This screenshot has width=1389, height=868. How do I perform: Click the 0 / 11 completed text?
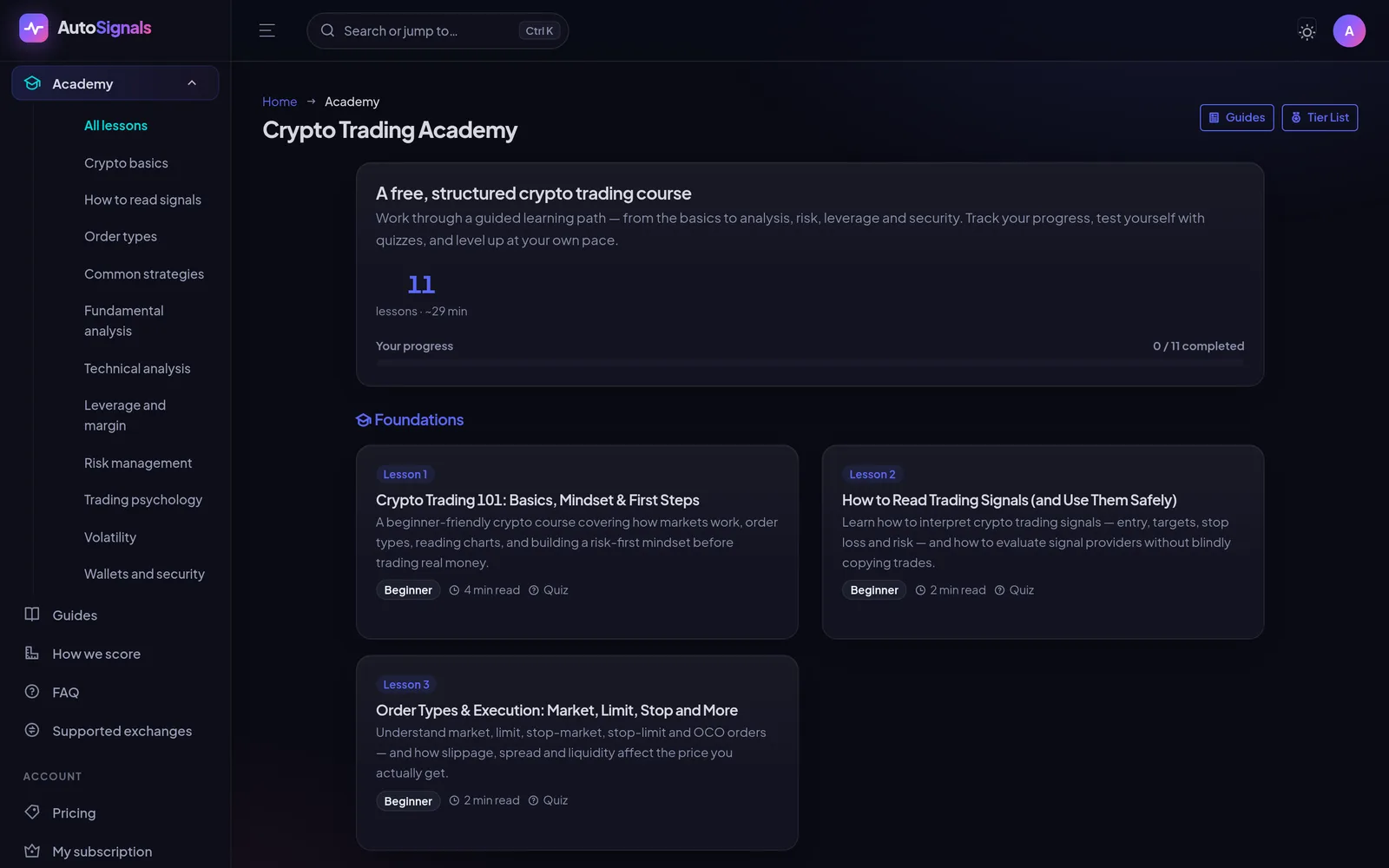coord(1198,345)
